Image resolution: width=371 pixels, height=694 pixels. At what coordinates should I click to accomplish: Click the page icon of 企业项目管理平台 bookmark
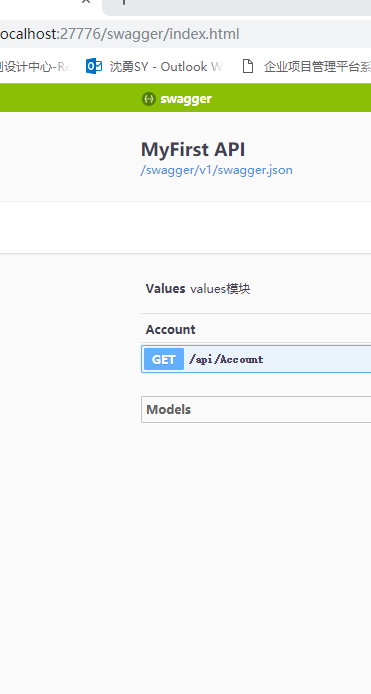tap(248, 66)
